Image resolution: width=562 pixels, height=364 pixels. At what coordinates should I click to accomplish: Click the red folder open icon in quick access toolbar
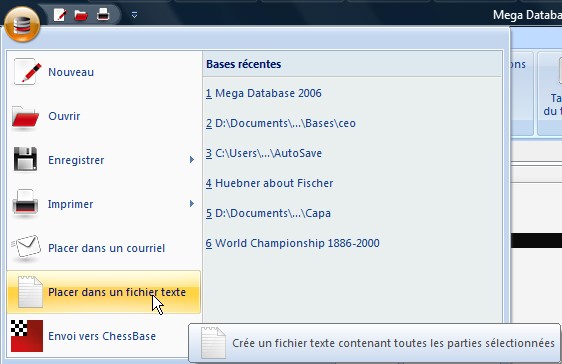pyautogui.click(x=81, y=15)
